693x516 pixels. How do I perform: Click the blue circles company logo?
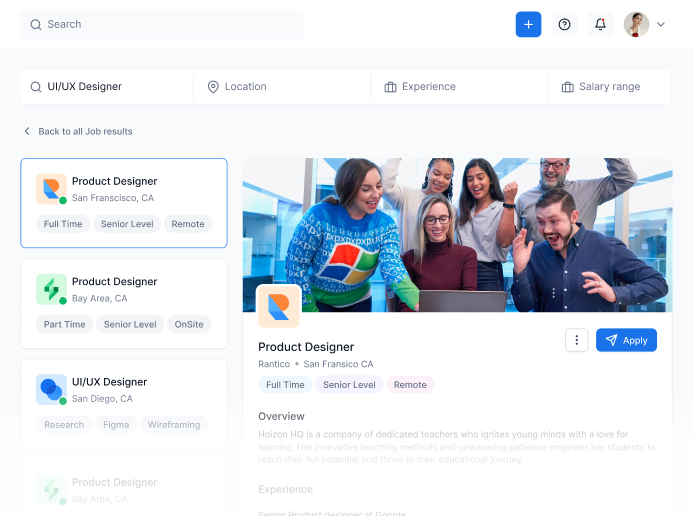51,390
